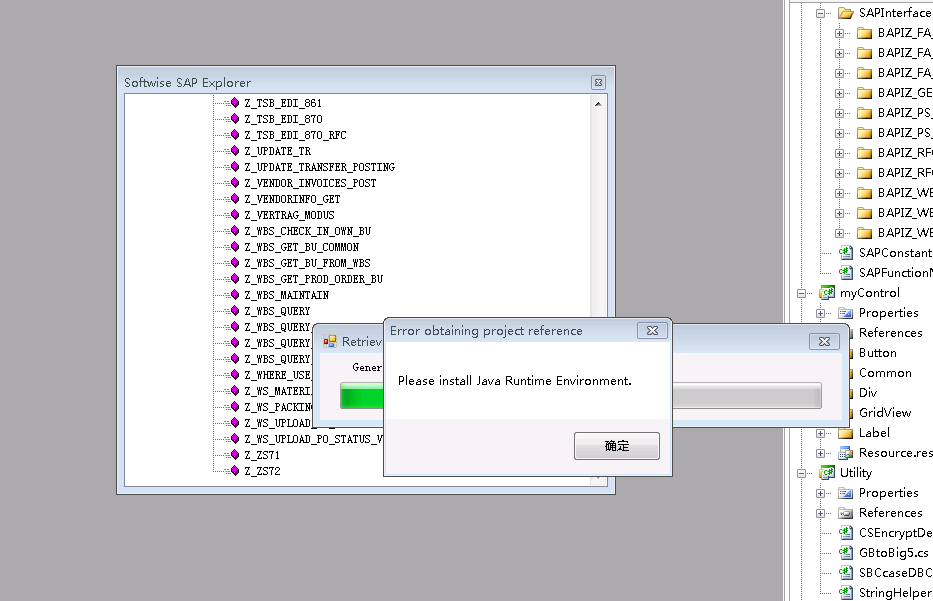Image resolution: width=933 pixels, height=601 pixels.
Task: Select the Z_TSB_EDI_870 function diamond icon
Action: tap(235, 119)
